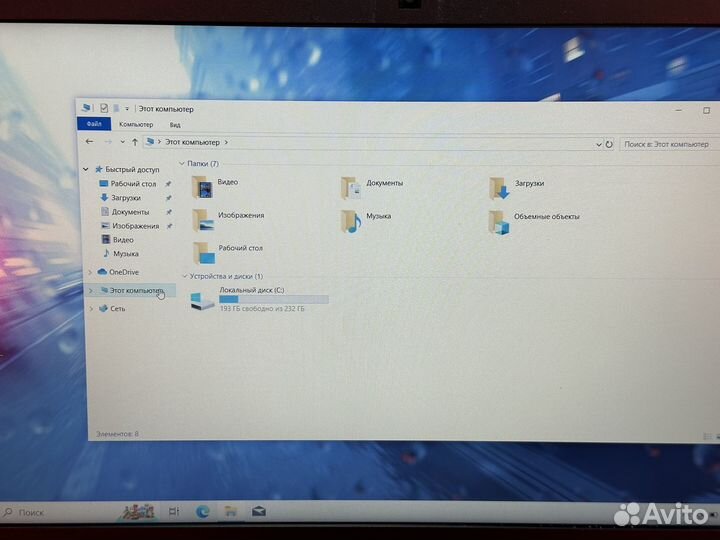Click the C: drive usage bar

(x=274, y=299)
